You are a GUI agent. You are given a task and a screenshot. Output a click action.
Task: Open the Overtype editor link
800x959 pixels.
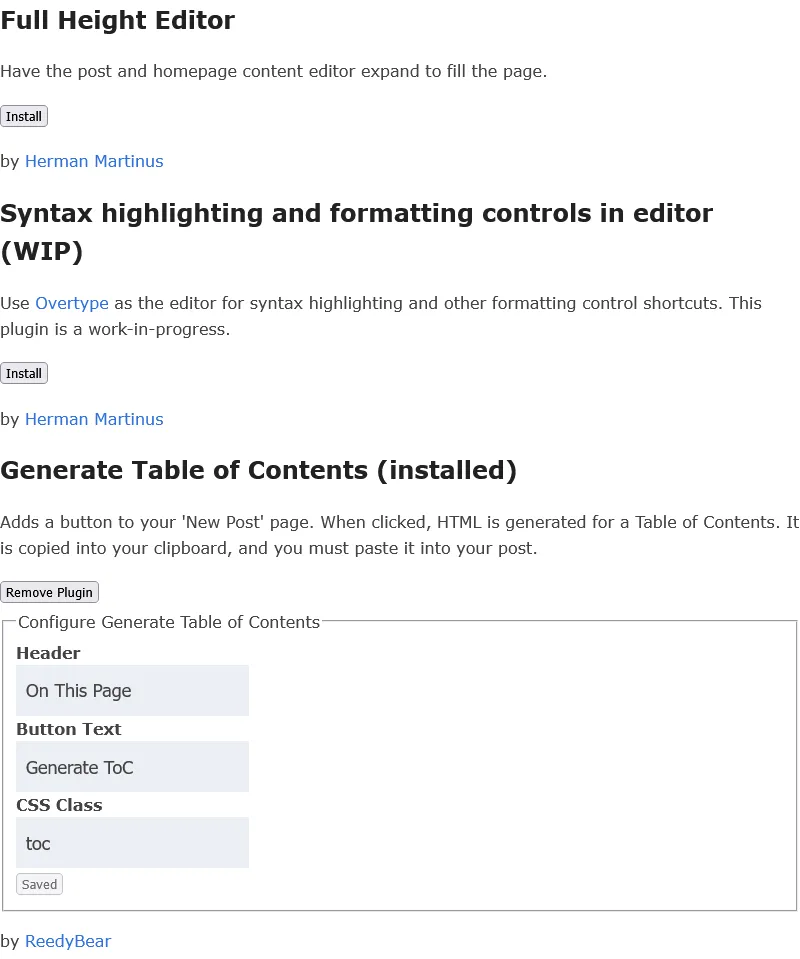pyautogui.click(x=71, y=303)
